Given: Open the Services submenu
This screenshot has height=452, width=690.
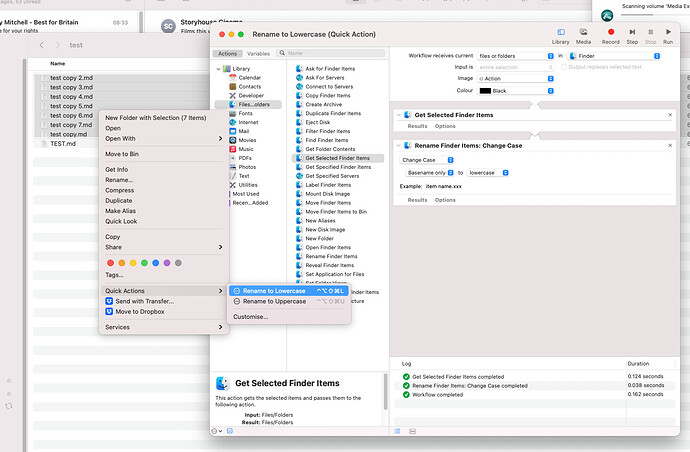Looking at the screenshot, I should pyautogui.click(x=164, y=327).
